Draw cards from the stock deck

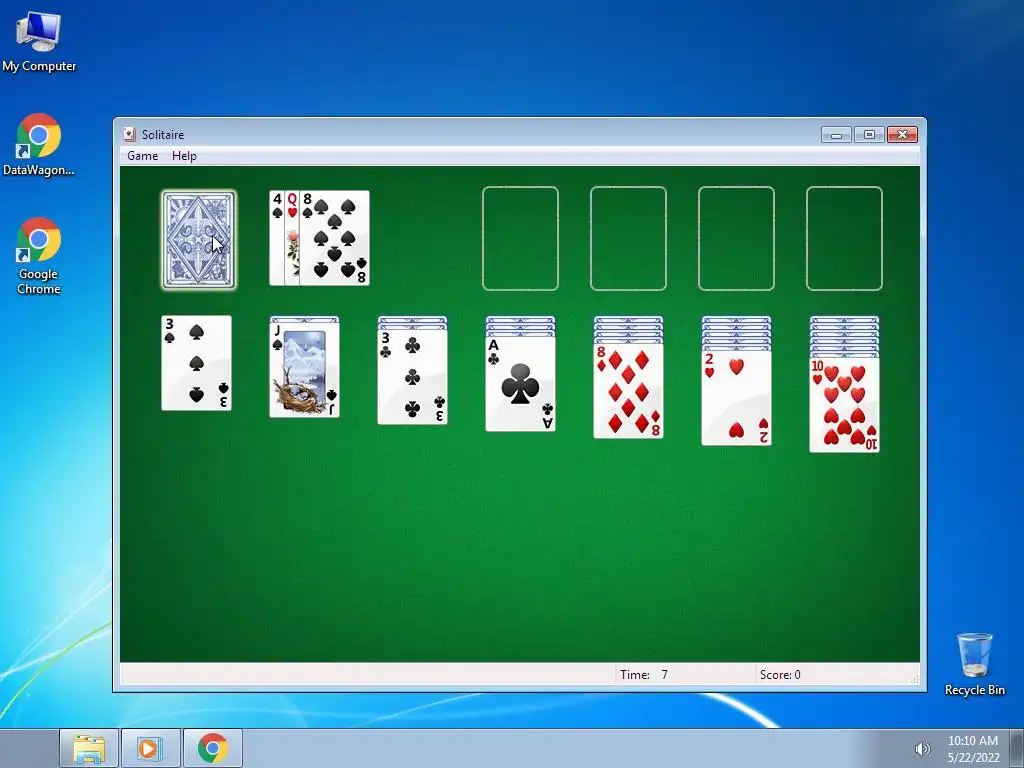click(199, 240)
